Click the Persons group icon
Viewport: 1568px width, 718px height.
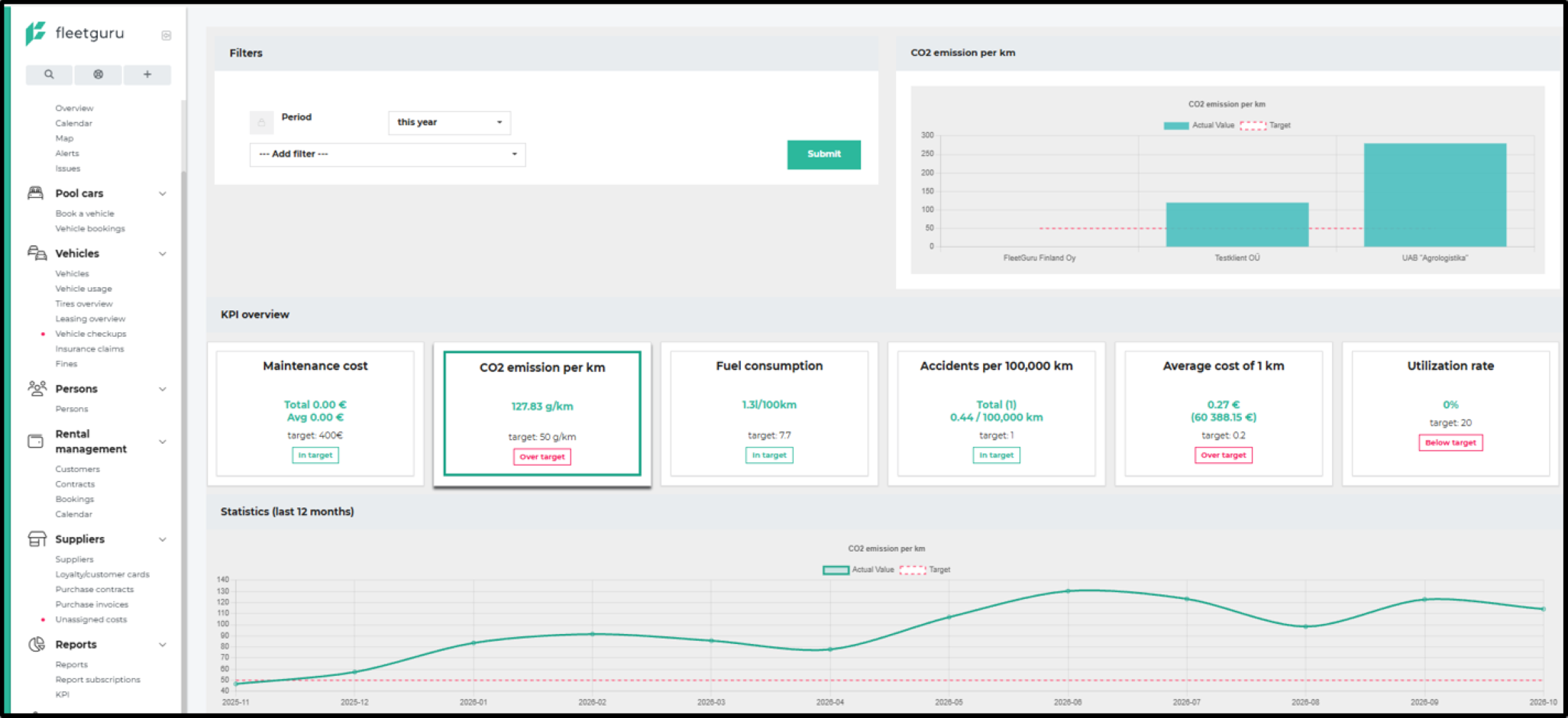click(x=37, y=389)
